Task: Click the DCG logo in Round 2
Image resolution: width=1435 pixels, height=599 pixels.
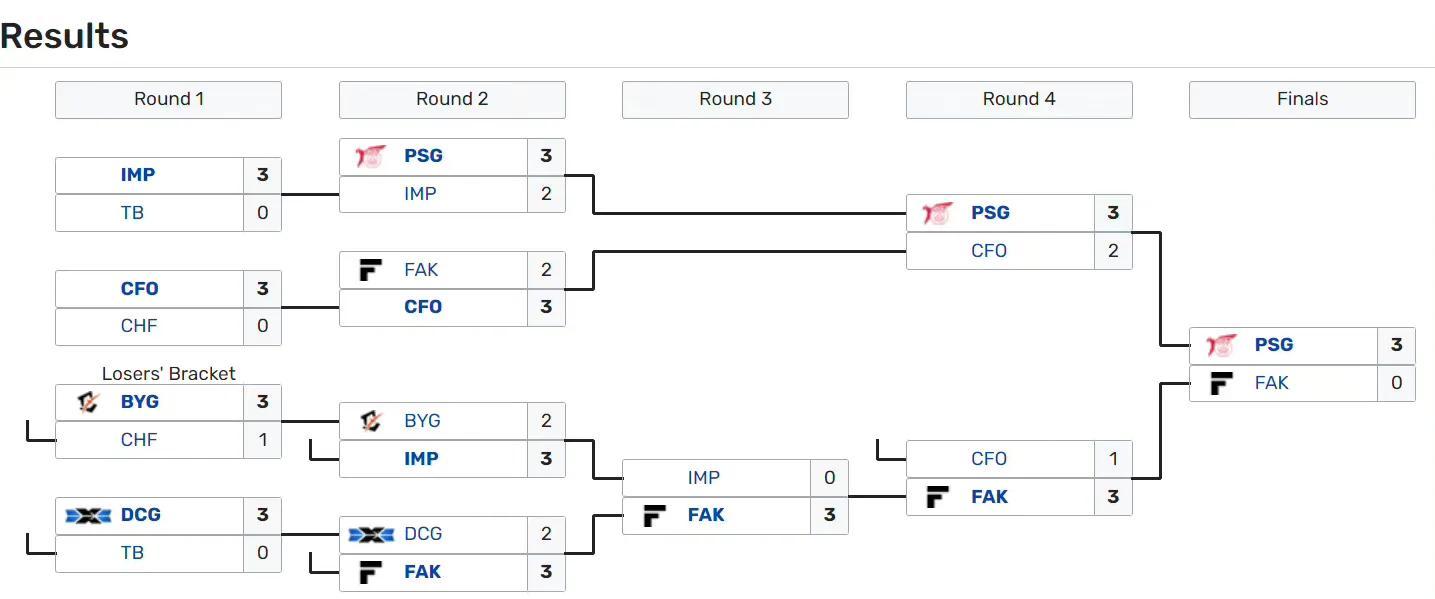Action: pyautogui.click(x=370, y=534)
